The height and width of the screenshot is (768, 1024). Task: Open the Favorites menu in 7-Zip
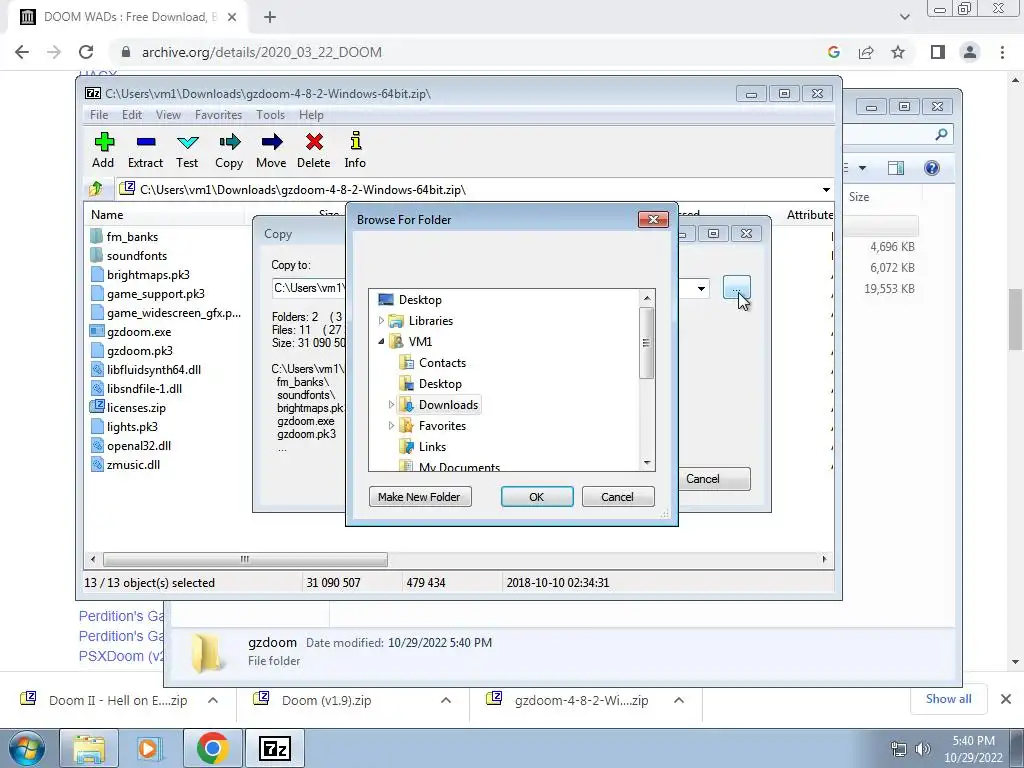point(218,115)
